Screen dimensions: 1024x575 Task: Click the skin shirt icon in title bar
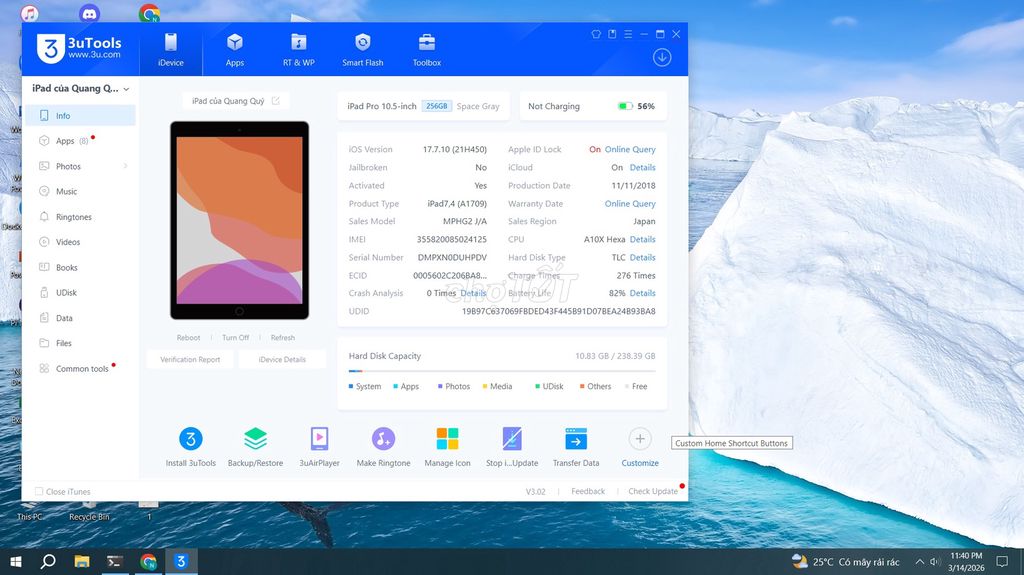click(x=596, y=34)
